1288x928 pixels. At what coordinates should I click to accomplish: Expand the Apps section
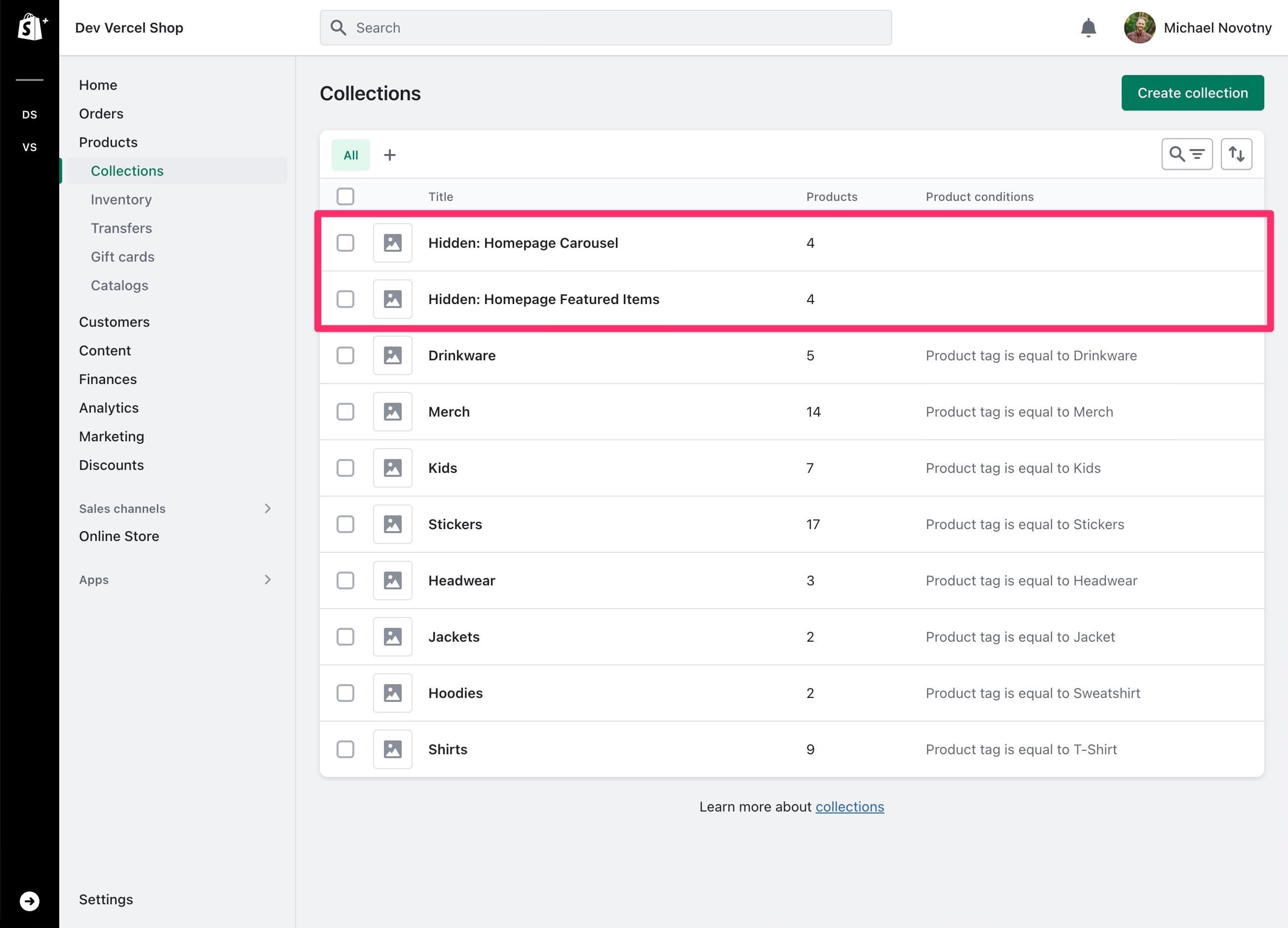(268, 580)
